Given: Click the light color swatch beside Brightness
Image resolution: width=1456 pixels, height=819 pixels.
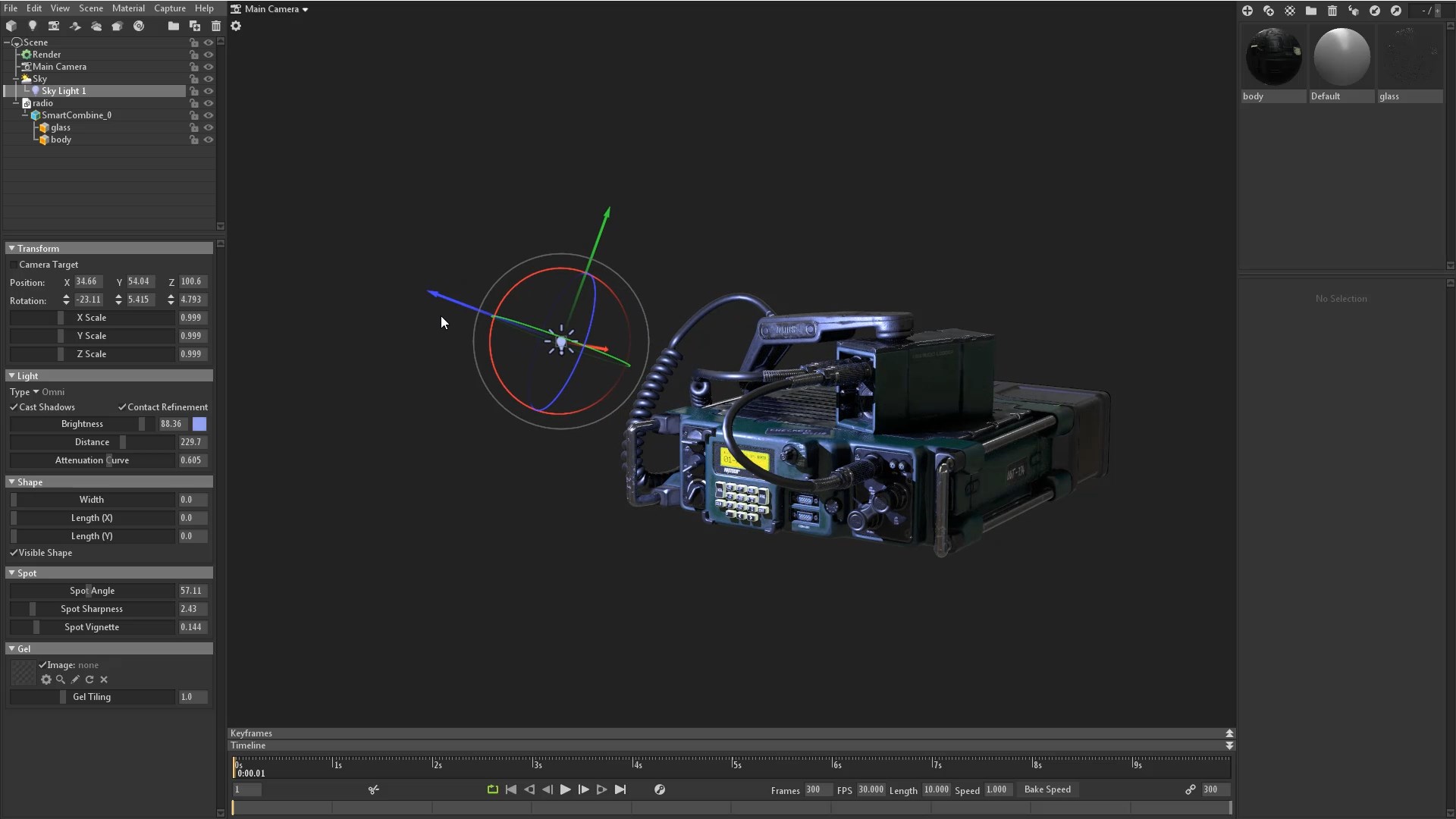Looking at the screenshot, I should [199, 424].
